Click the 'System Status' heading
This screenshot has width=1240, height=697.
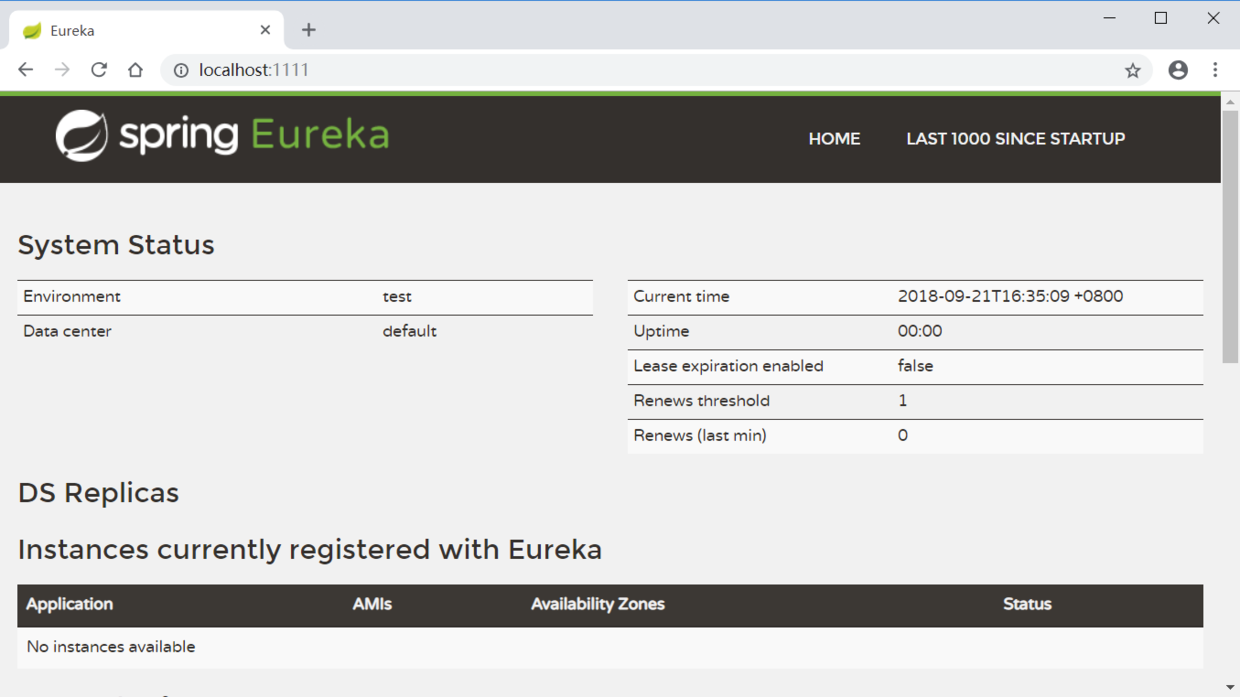click(116, 245)
